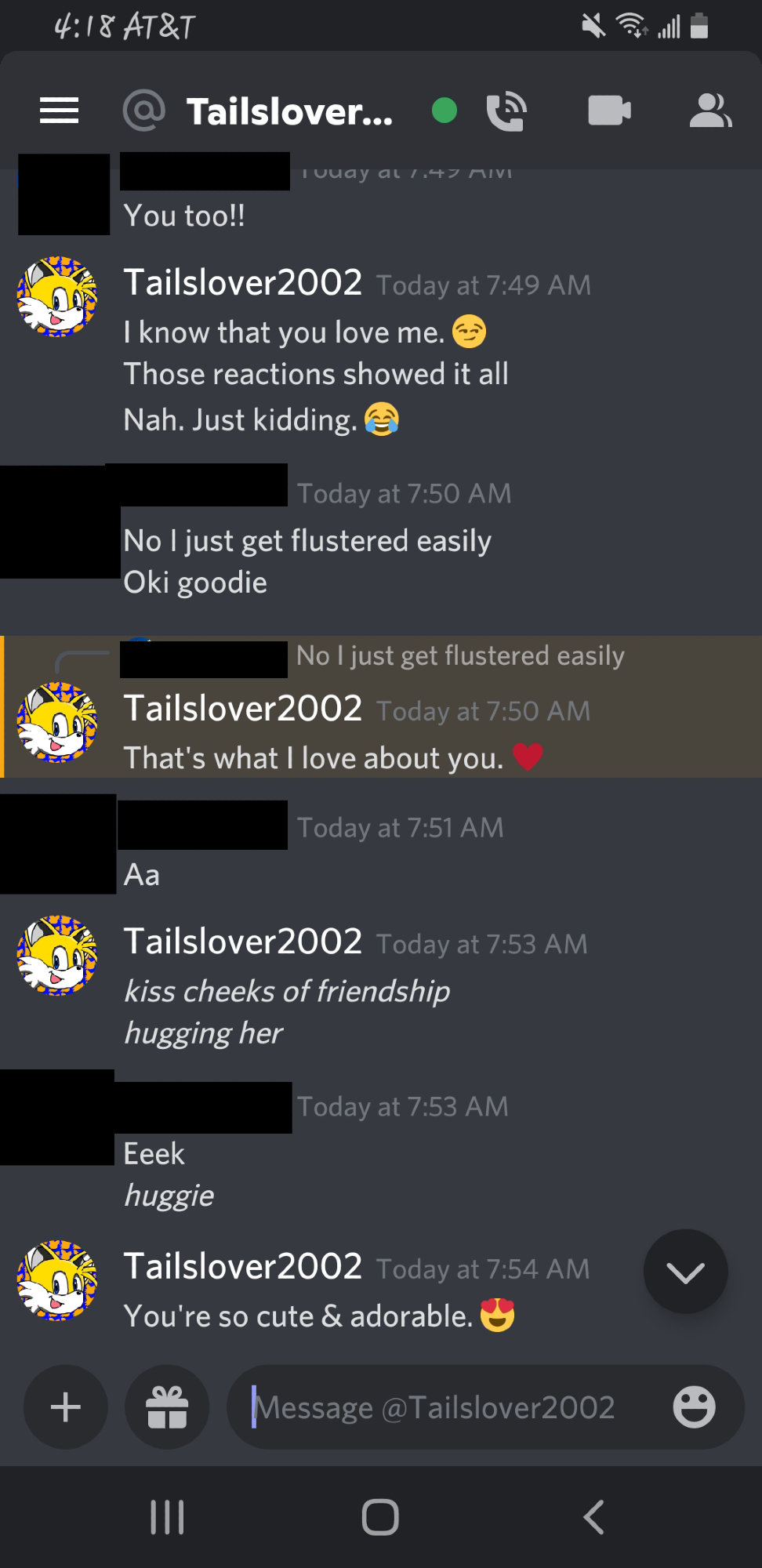Start a video call
The image size is (762, 1568).
[609, 111]
